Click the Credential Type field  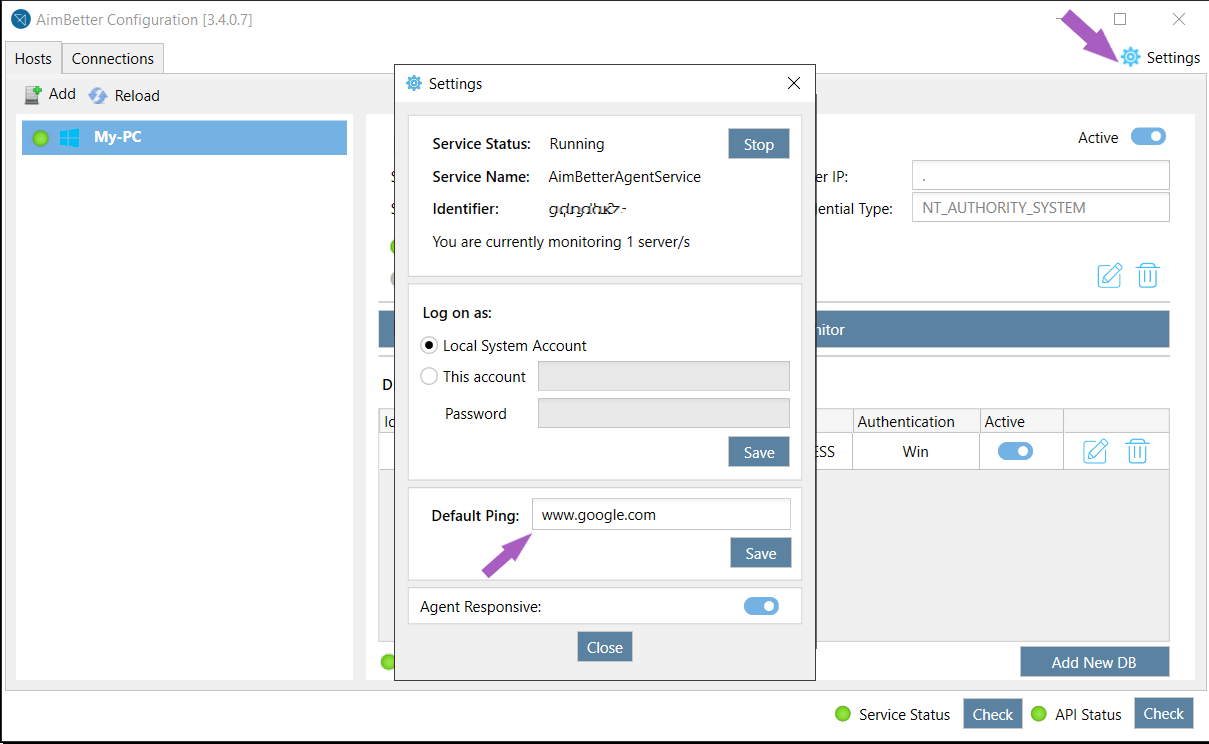coord(1041,208)
